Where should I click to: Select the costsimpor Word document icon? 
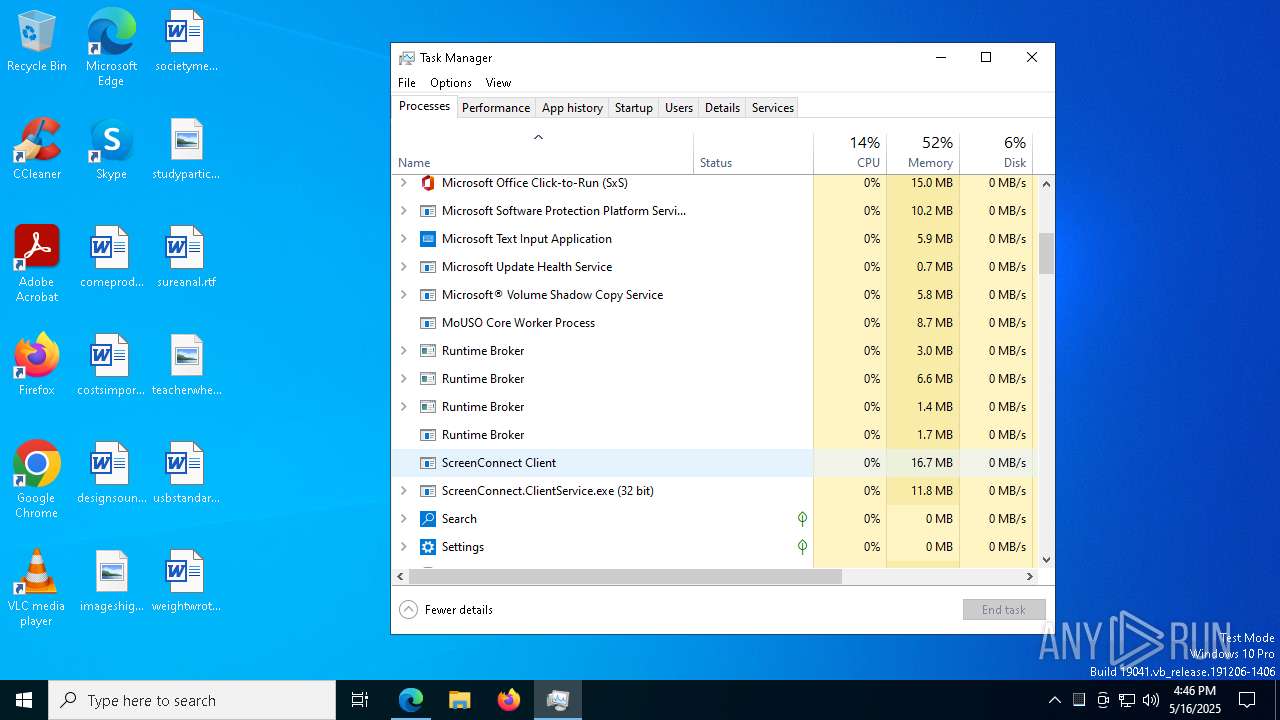click(x=111, y=366)
